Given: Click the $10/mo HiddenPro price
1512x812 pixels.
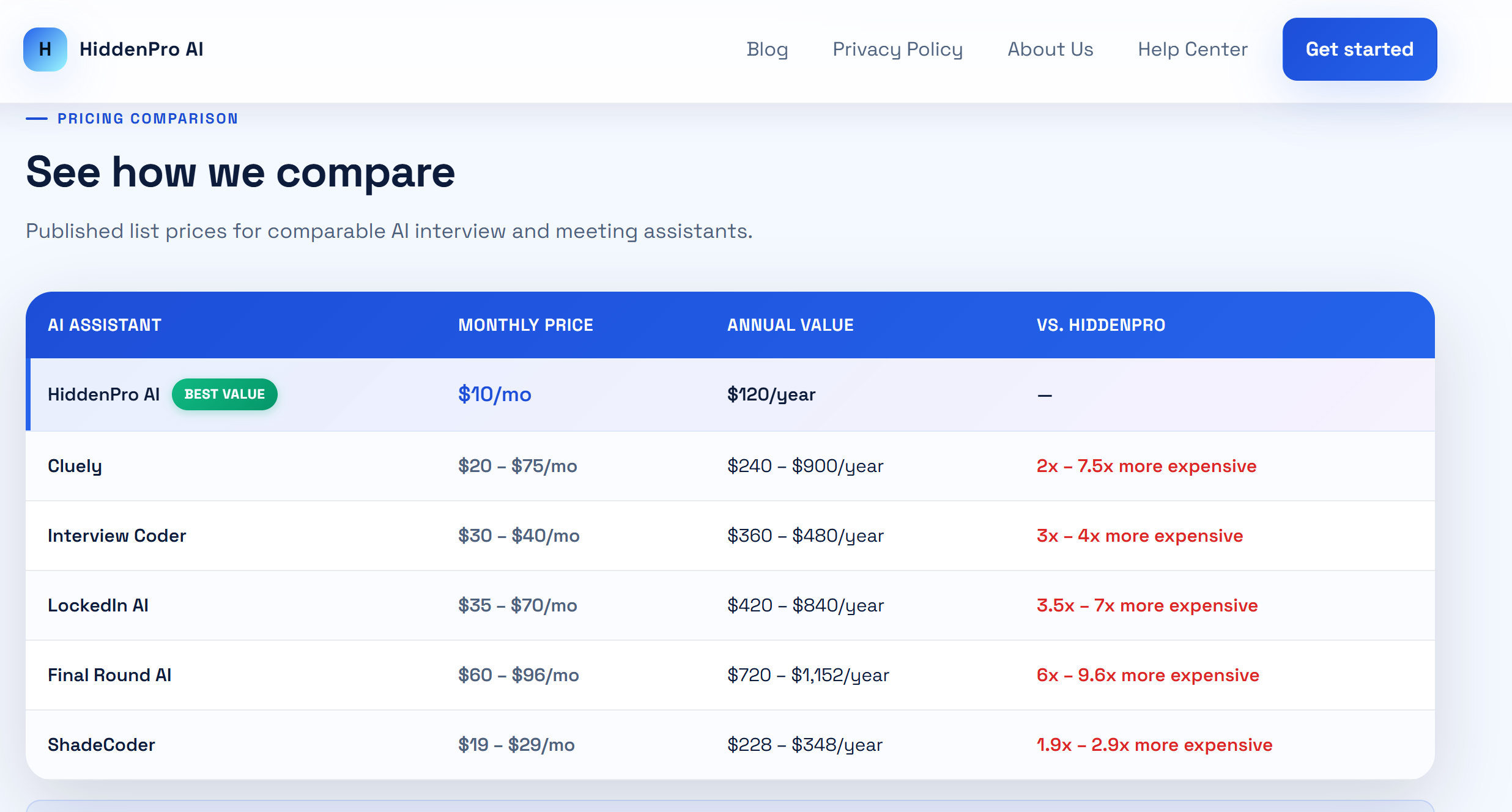Looking at the screenshot, I should point(495,394).
